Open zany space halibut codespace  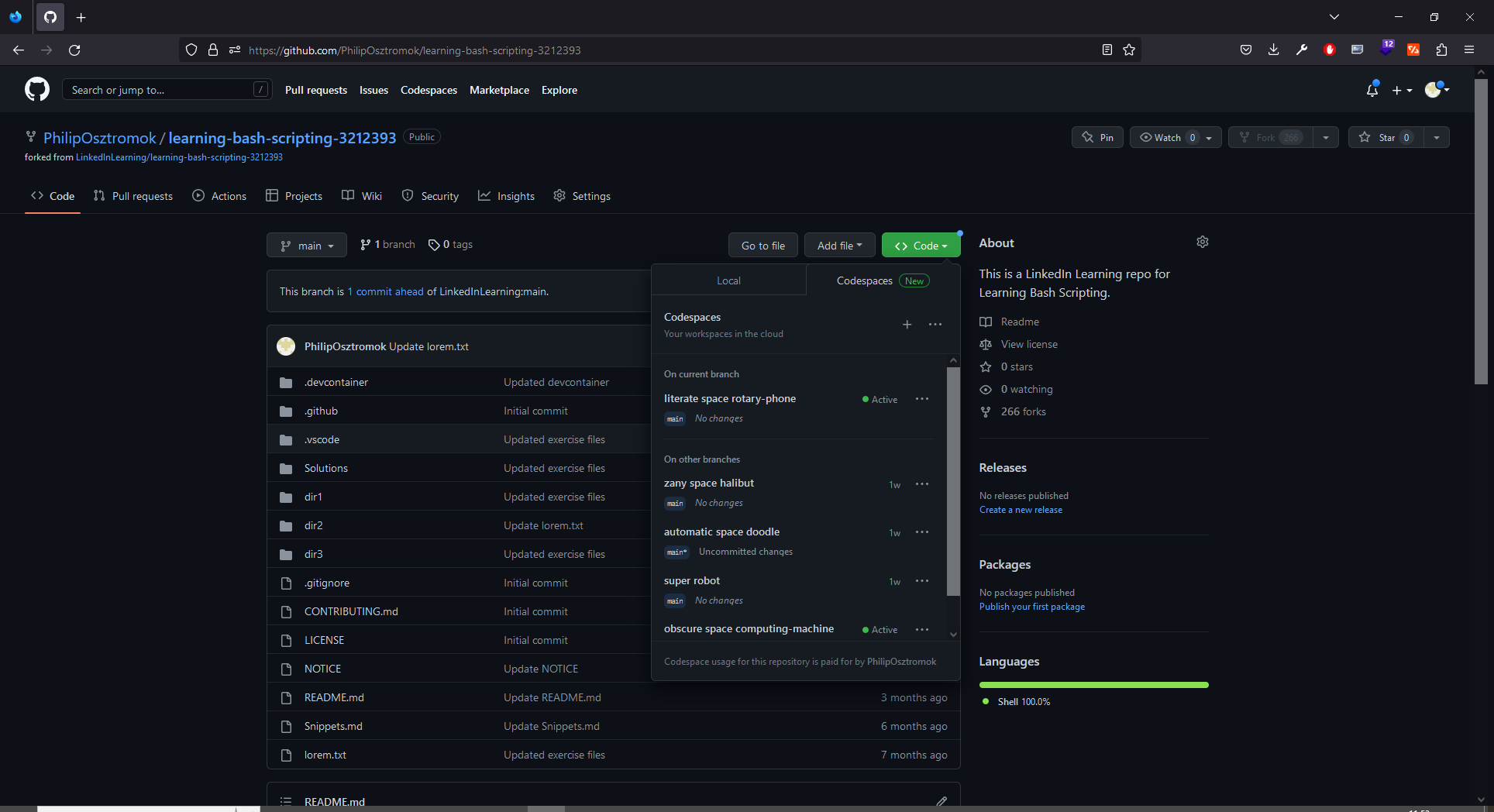(709, 483)
